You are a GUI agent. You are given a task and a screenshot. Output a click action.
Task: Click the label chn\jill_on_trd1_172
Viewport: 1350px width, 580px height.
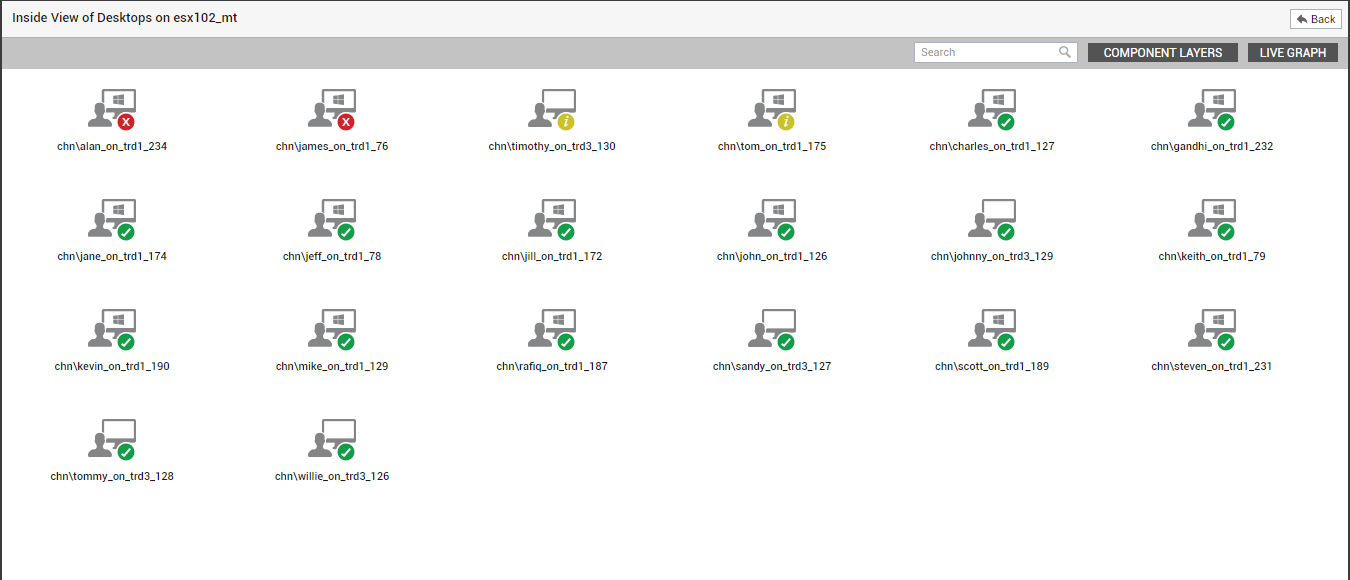click(x=552, y=256)
